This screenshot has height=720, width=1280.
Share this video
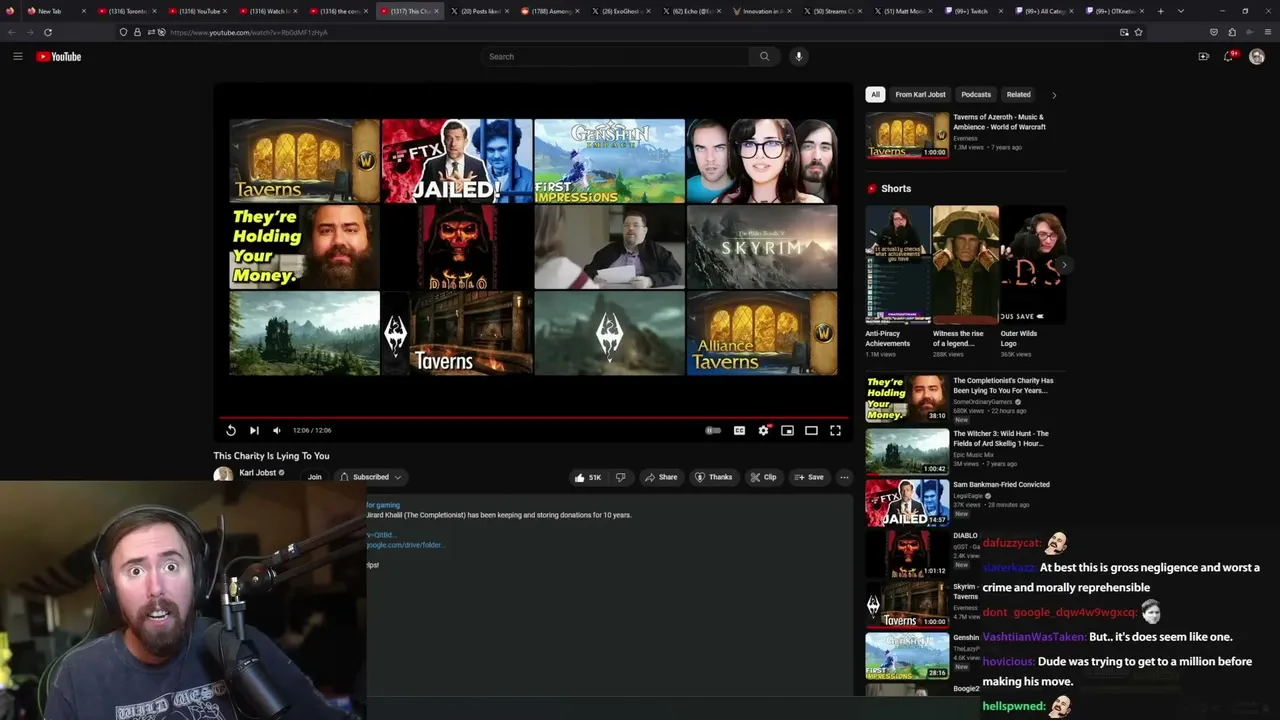point(661,477)
